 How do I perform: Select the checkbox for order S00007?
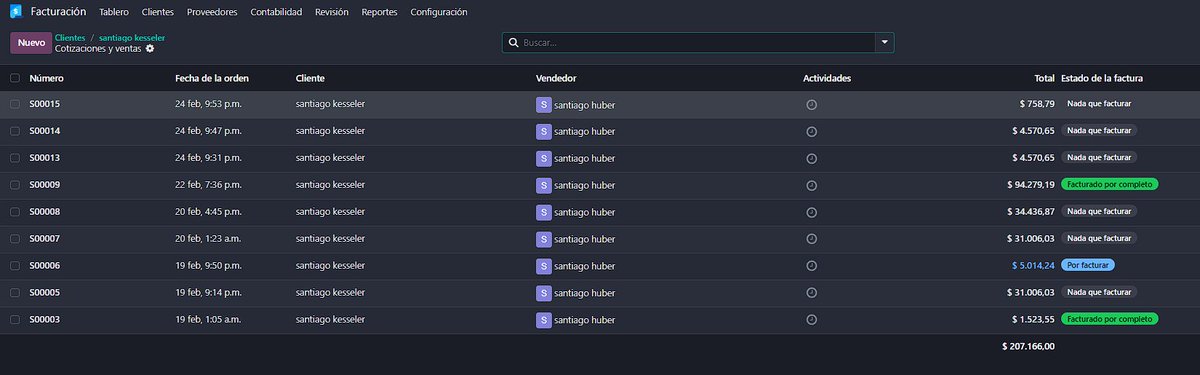point(15,239)
